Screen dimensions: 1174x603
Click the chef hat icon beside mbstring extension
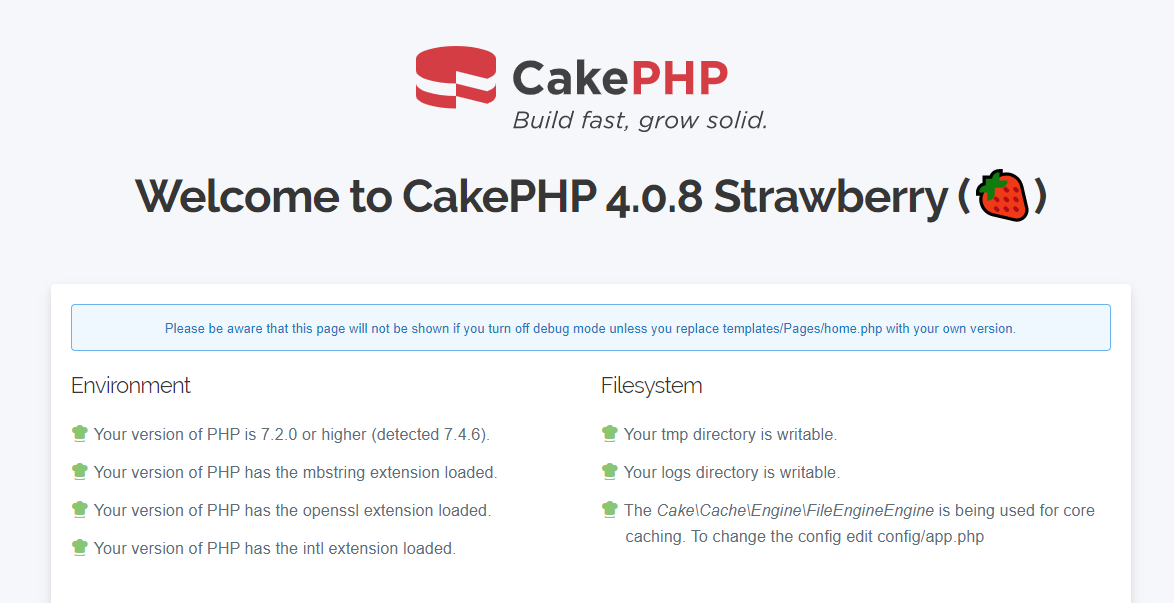pyautogui.click(x=80, y=472)
